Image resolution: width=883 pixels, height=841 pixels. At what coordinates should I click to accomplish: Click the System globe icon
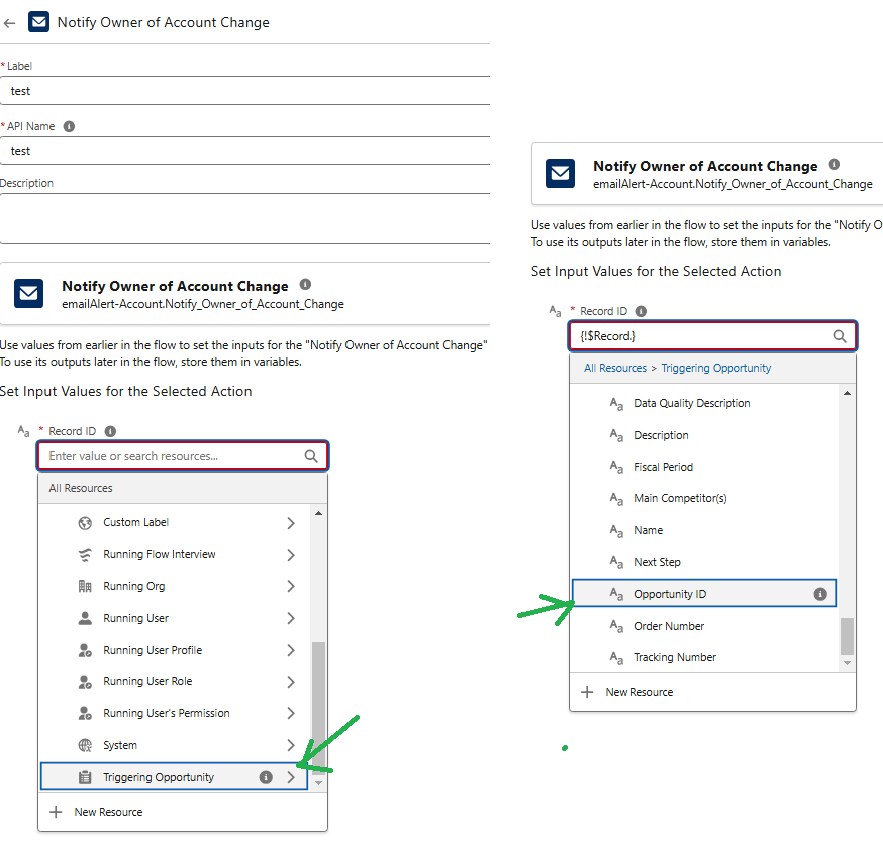point(85,745)
